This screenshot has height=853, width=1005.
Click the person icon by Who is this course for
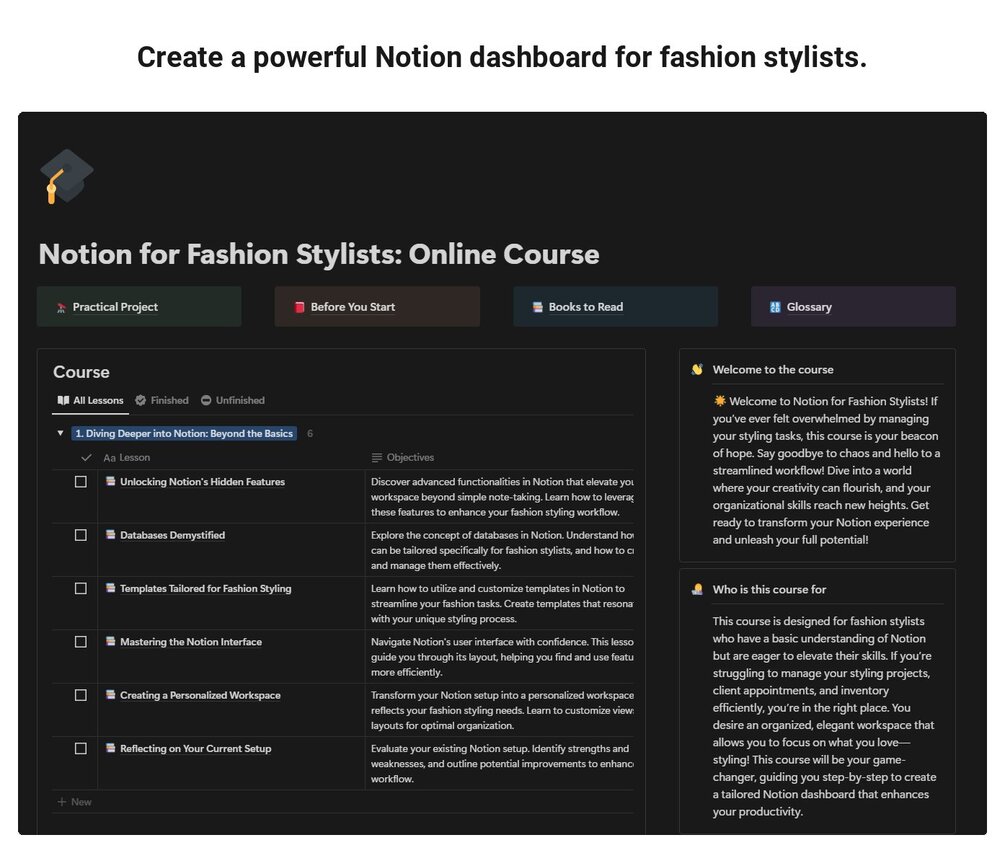697,590
